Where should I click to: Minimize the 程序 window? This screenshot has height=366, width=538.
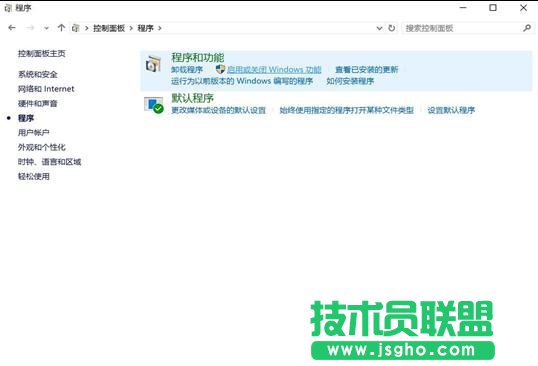point(463,8)
